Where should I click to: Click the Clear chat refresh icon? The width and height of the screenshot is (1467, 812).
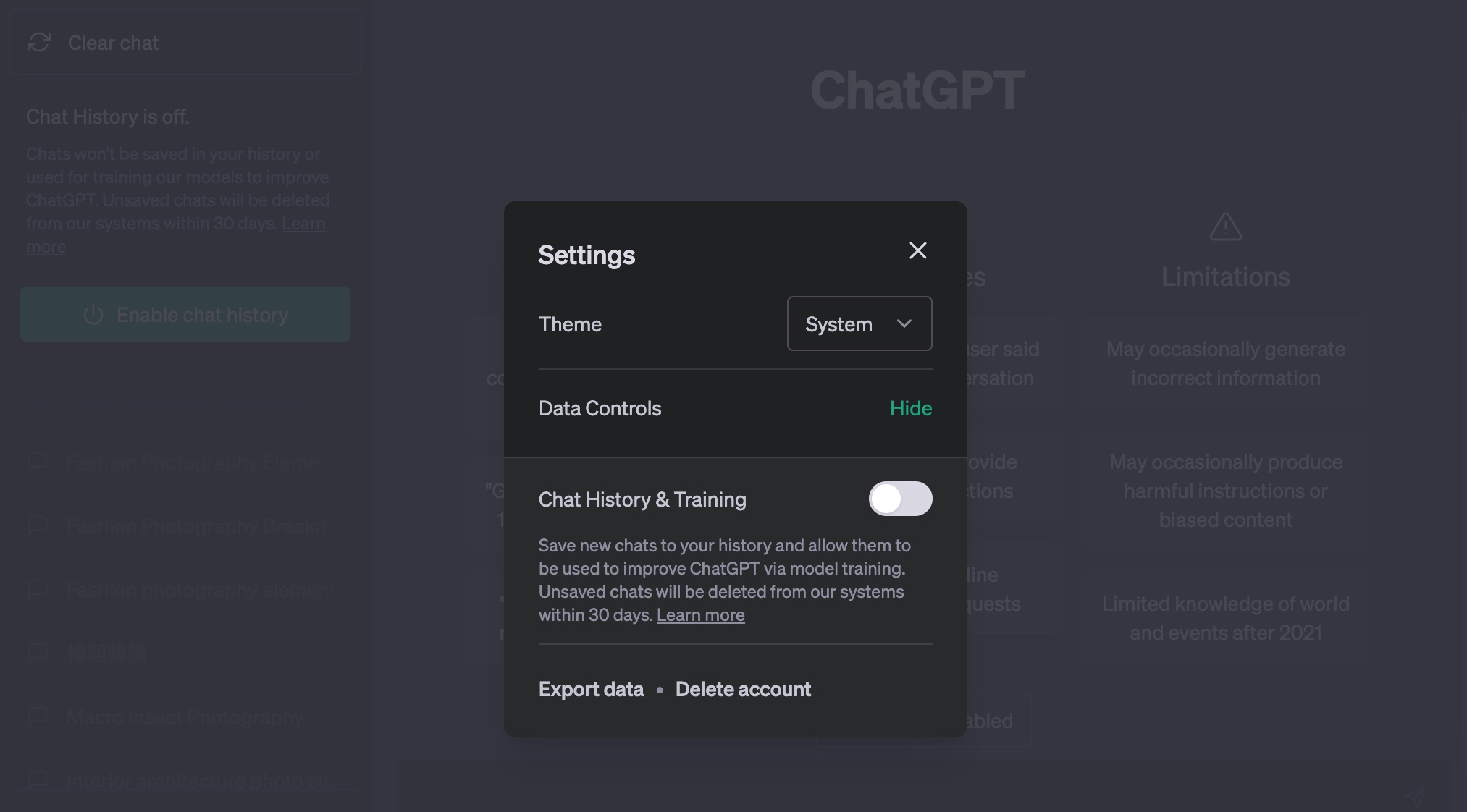coord(39,43)
